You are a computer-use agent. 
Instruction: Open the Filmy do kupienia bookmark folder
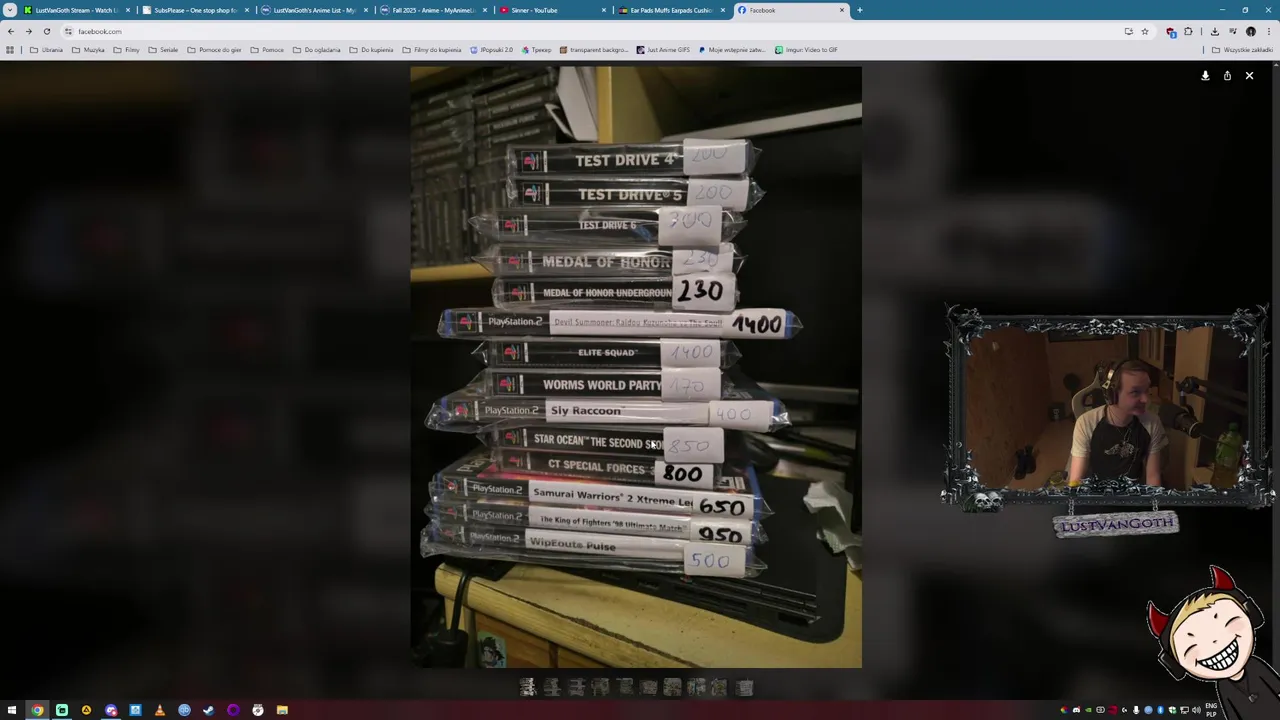(x=432, y=49)
